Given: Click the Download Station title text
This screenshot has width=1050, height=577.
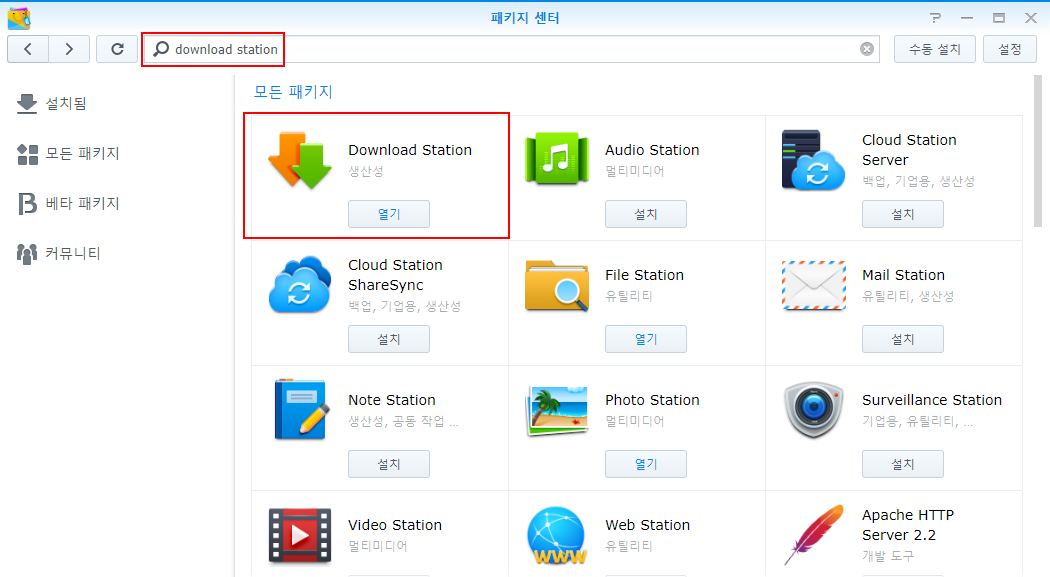Looking at the screenshot, I should (410, 150).
